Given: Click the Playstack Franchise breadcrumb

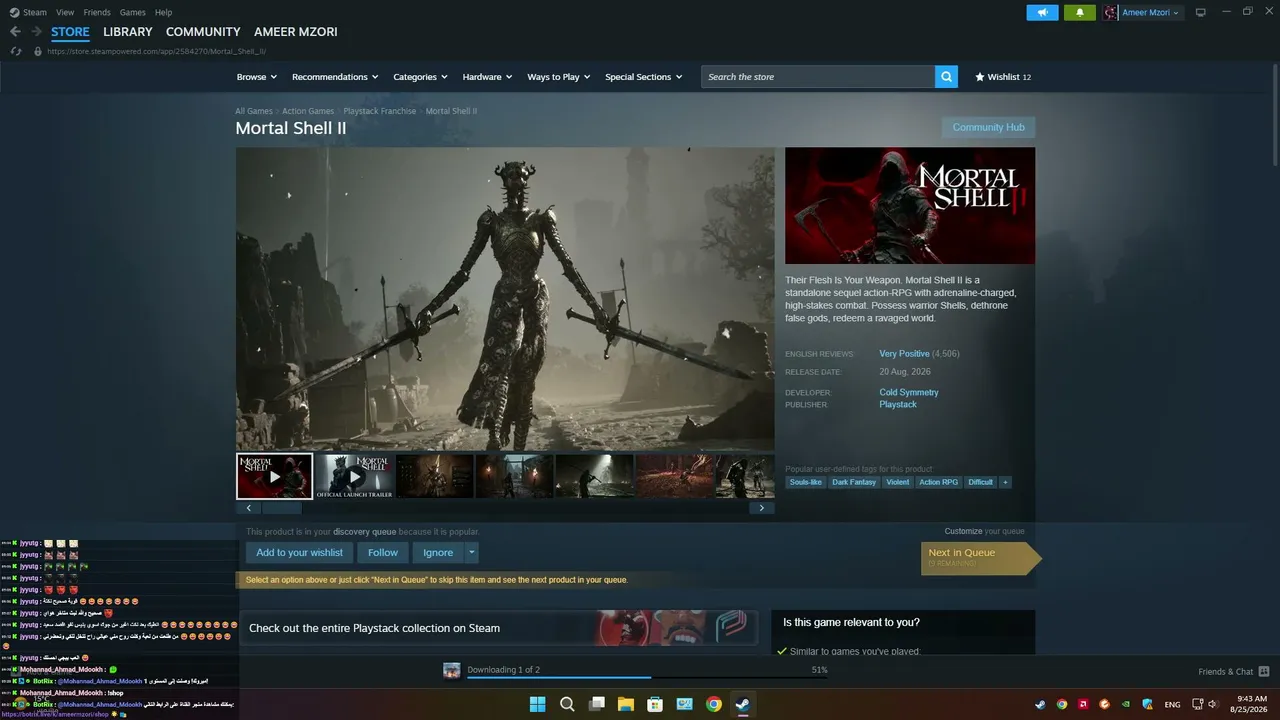Looking at the screenshot, I should (380, 111).
